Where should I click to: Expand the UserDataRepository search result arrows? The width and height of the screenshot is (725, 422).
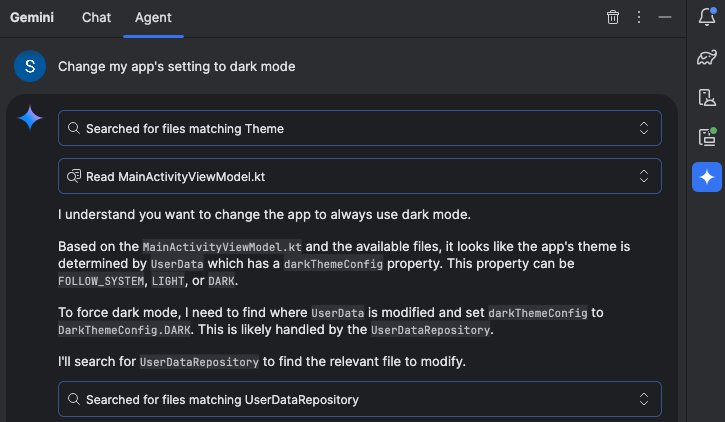(x=645, y=400)
